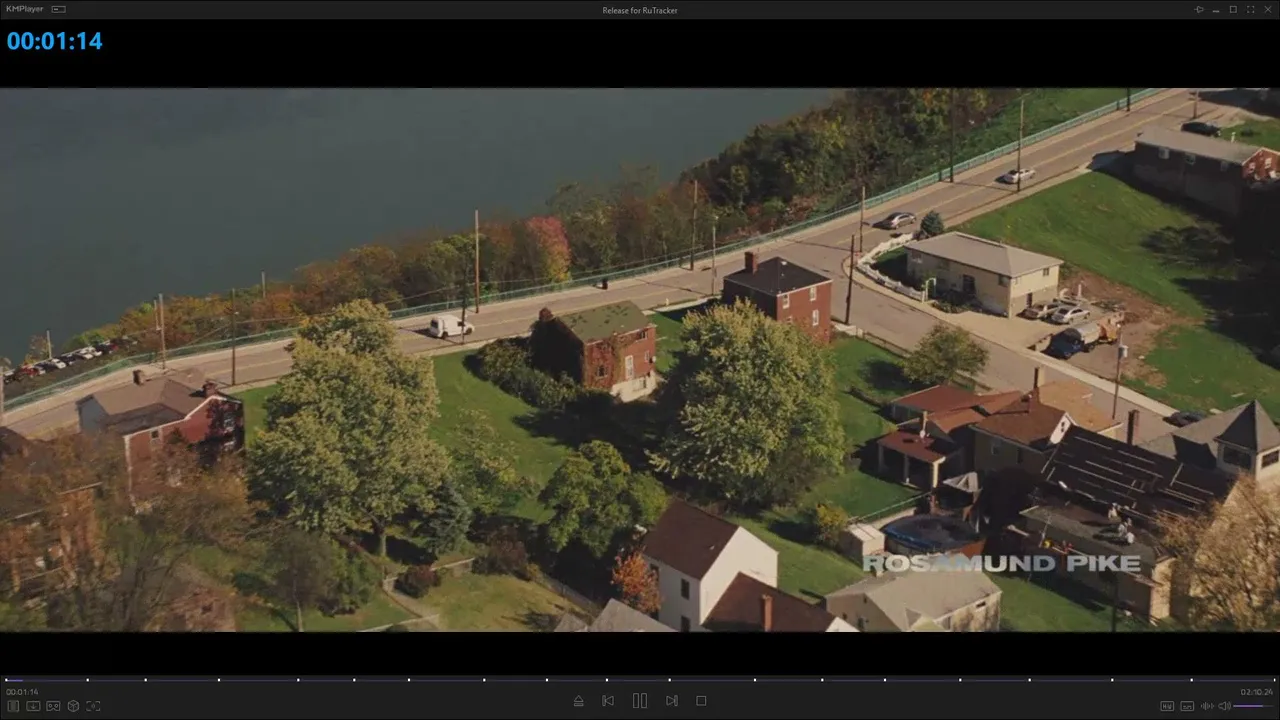The height and width of the screenshot is (720, 1280).
Task: Click the blue 00:01:14 on-screen timestamp
Action: click(55, 41)
